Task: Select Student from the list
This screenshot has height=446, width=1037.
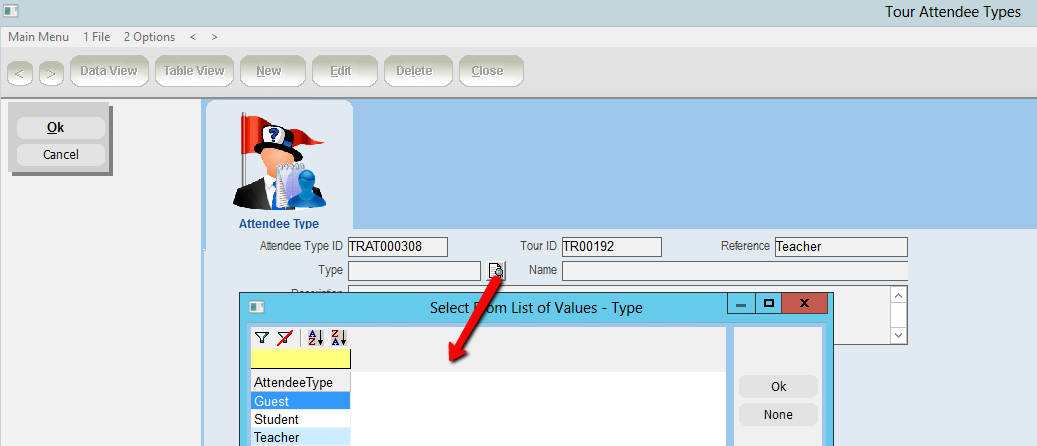Action: [x=300, y=419]
